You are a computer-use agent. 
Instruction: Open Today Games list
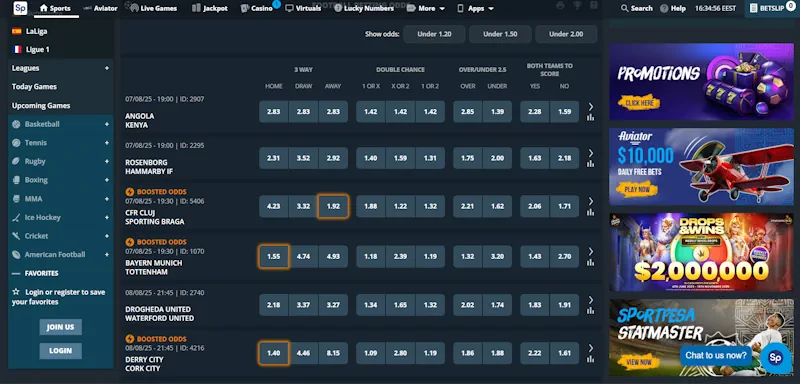tap(34, 87)
